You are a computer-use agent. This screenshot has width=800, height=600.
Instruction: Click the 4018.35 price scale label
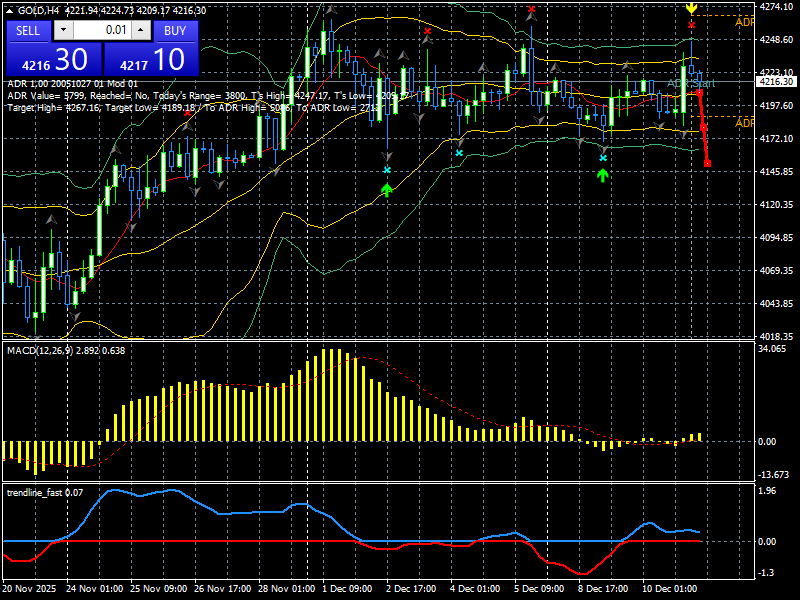[x=776, y=337]
